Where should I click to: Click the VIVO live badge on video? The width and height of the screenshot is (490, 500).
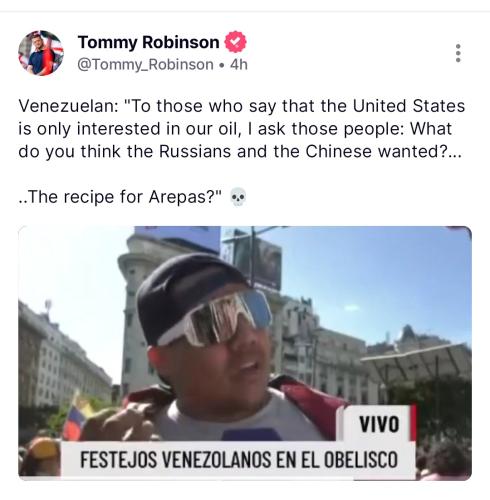379,424
